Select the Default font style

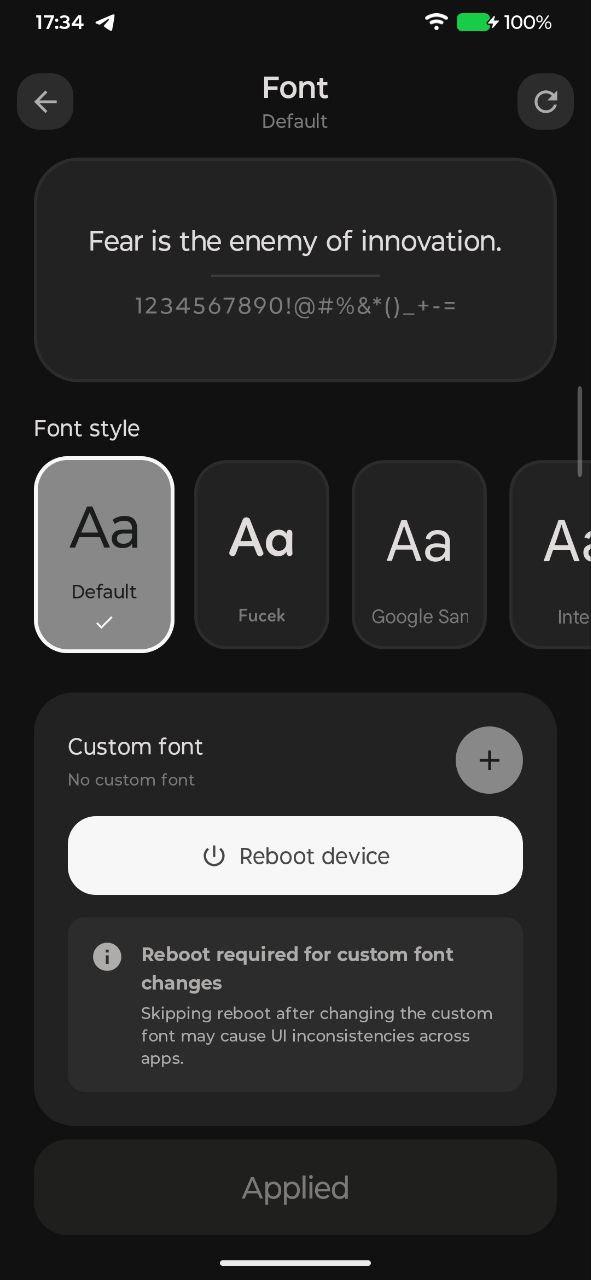click(104, 554)
